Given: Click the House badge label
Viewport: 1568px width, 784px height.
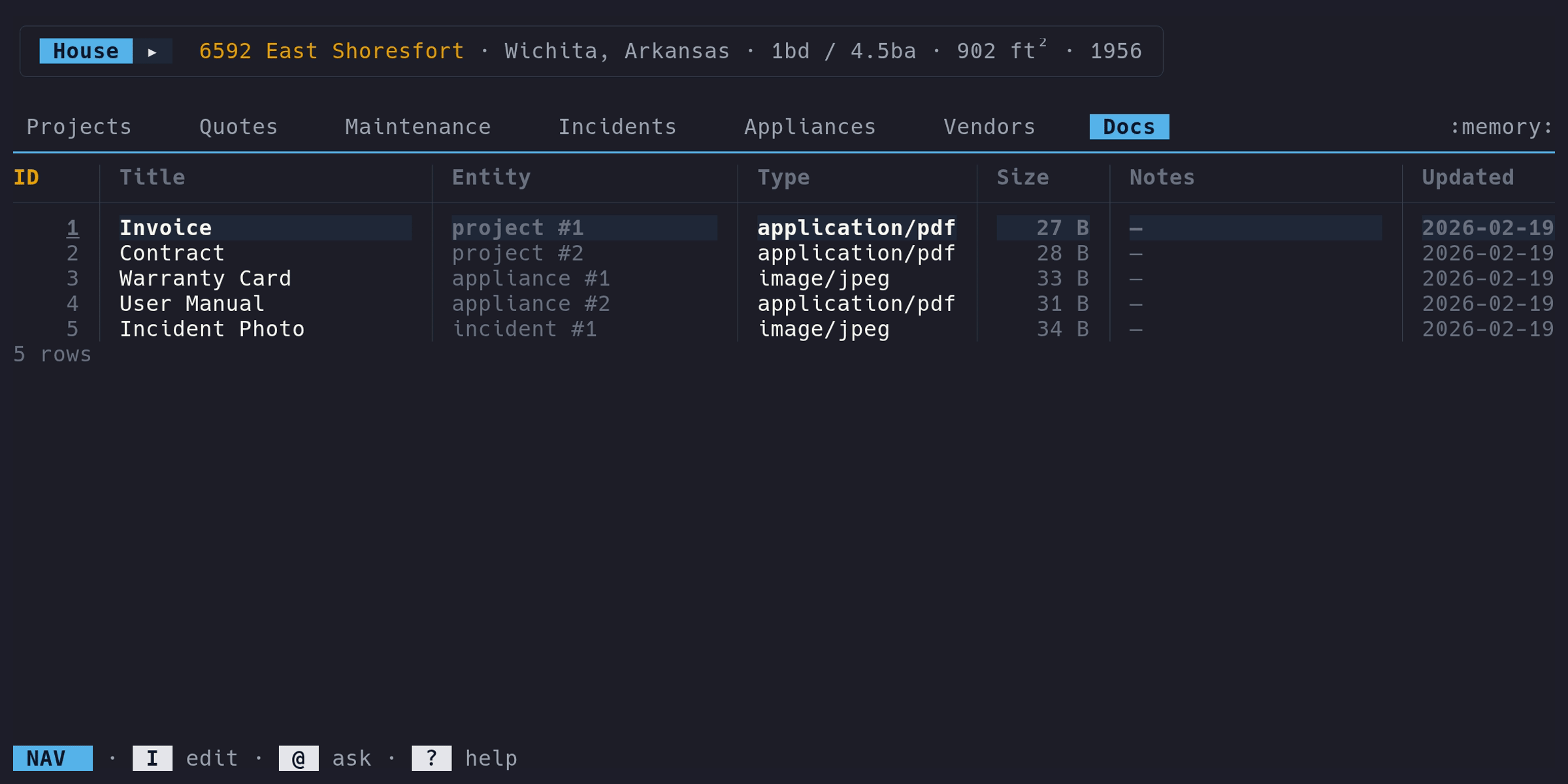Looking at the screenshot, I should [x=86, y=52].
